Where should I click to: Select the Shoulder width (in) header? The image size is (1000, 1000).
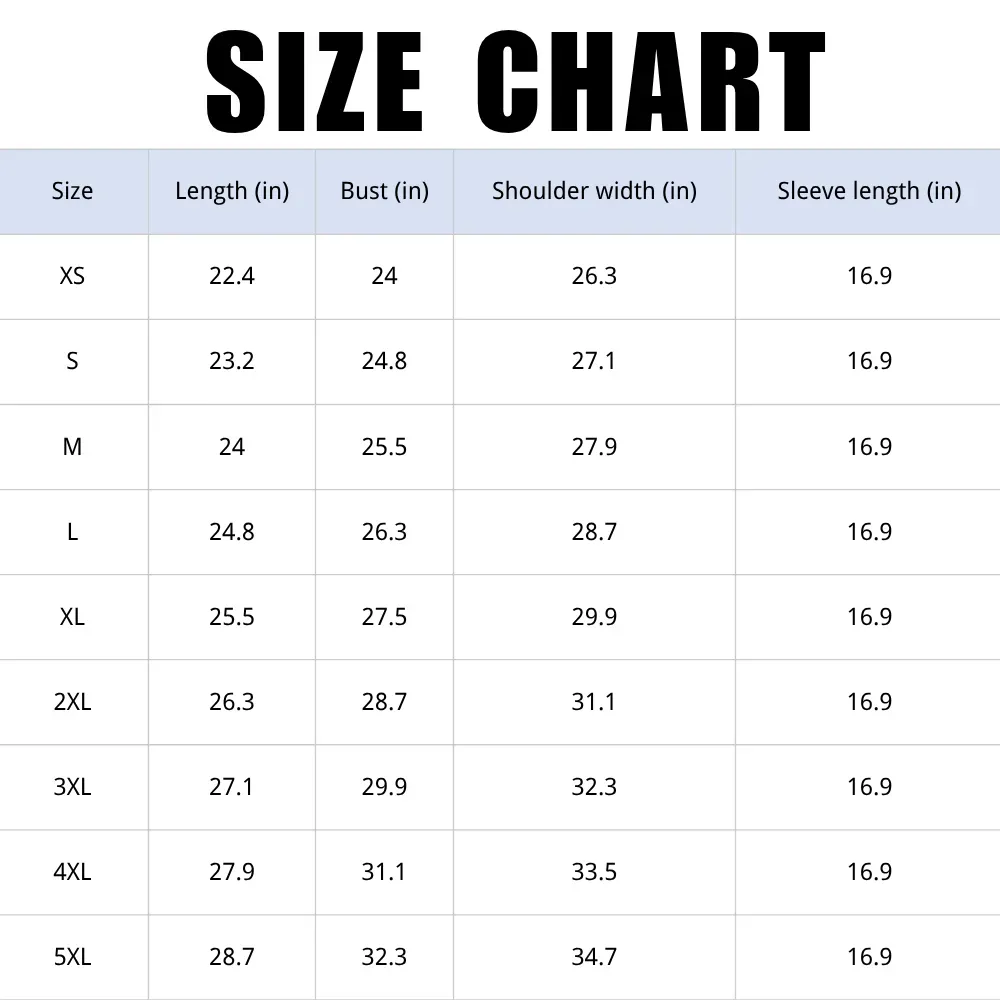coord(594,191)
